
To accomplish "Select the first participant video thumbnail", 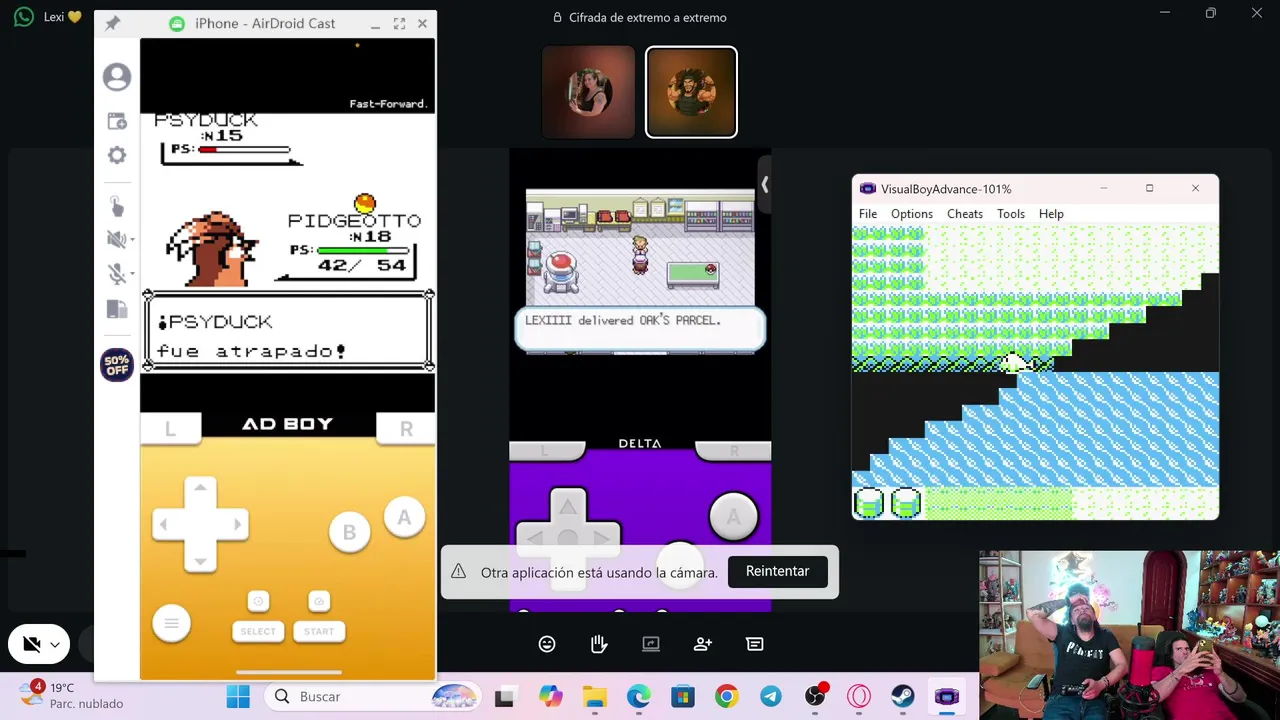I will (588, 92).
